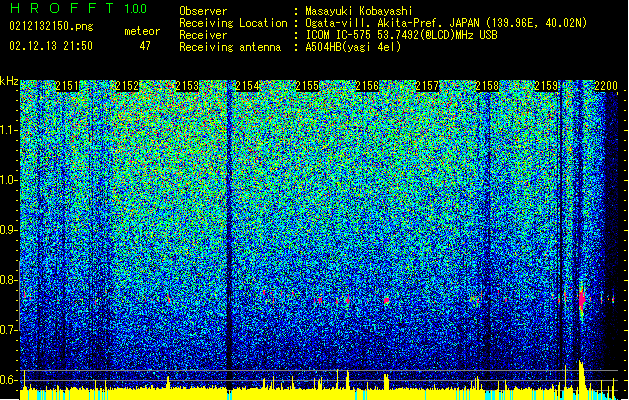Click the 2159 time marker

[547, 86]
